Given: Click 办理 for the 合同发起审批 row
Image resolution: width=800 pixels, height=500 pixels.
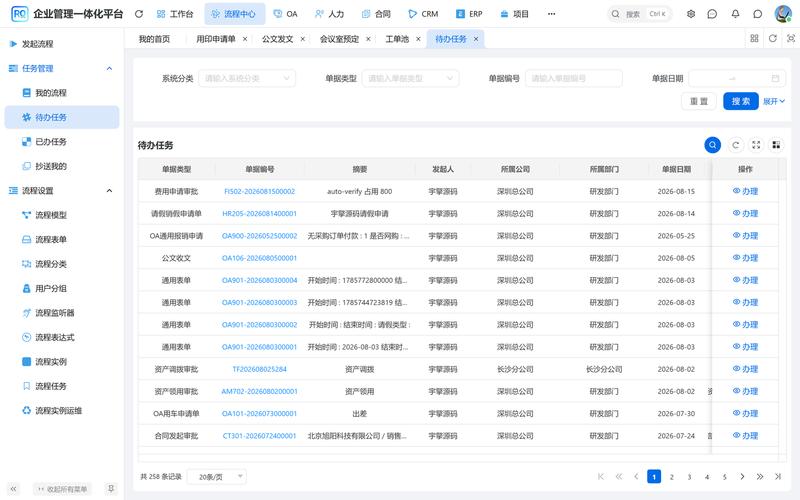Looking at the screenshot, I should [x=745, y=436].
